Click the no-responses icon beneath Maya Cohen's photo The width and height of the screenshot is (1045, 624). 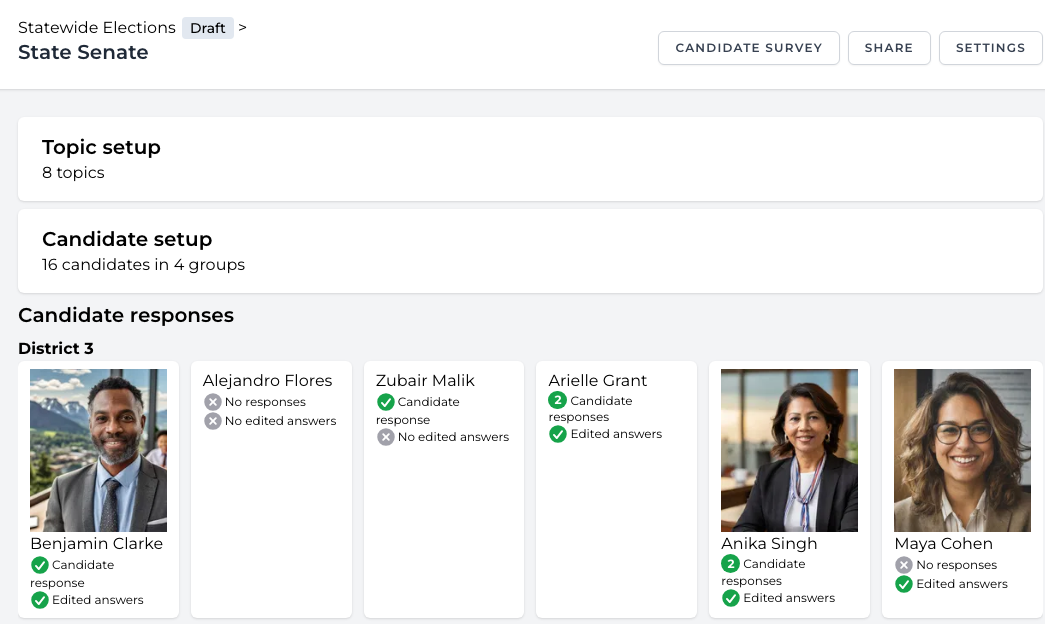point(903,565)
